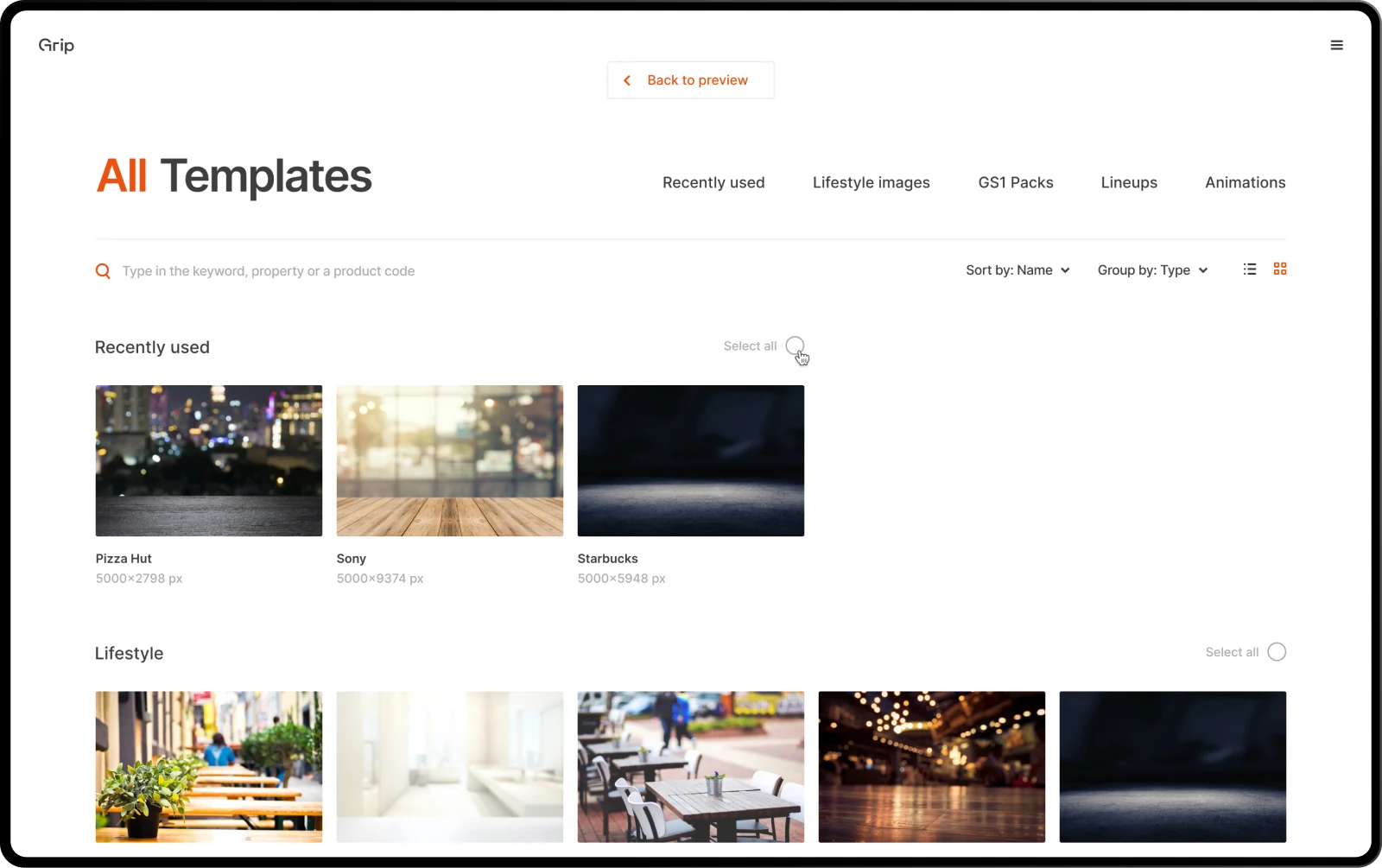Click the orange search magnifier icon
This screenshot has width=1382, height=868.
tap(103, 271)
